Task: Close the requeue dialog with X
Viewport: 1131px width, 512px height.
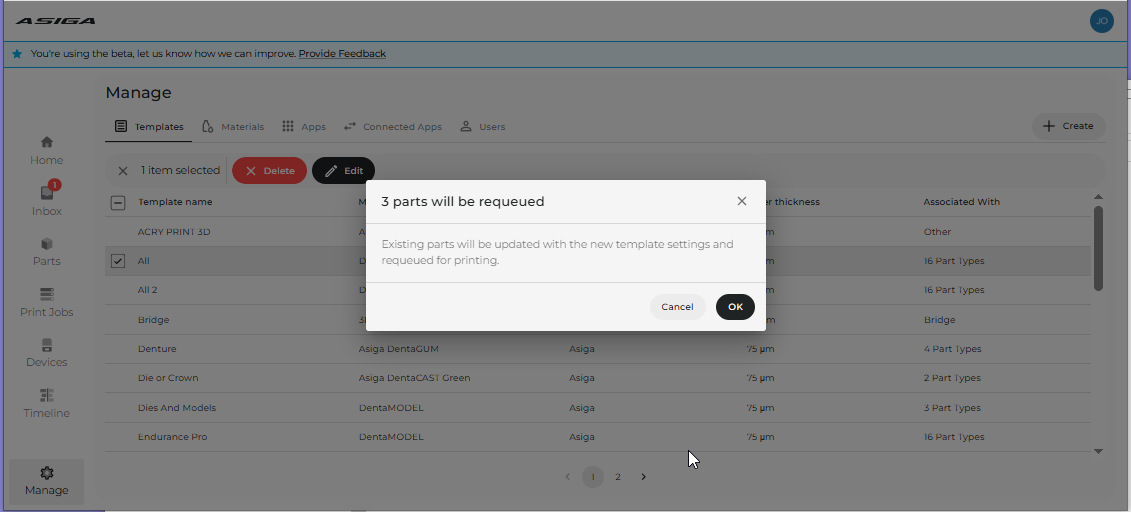Action: (741, 201)
